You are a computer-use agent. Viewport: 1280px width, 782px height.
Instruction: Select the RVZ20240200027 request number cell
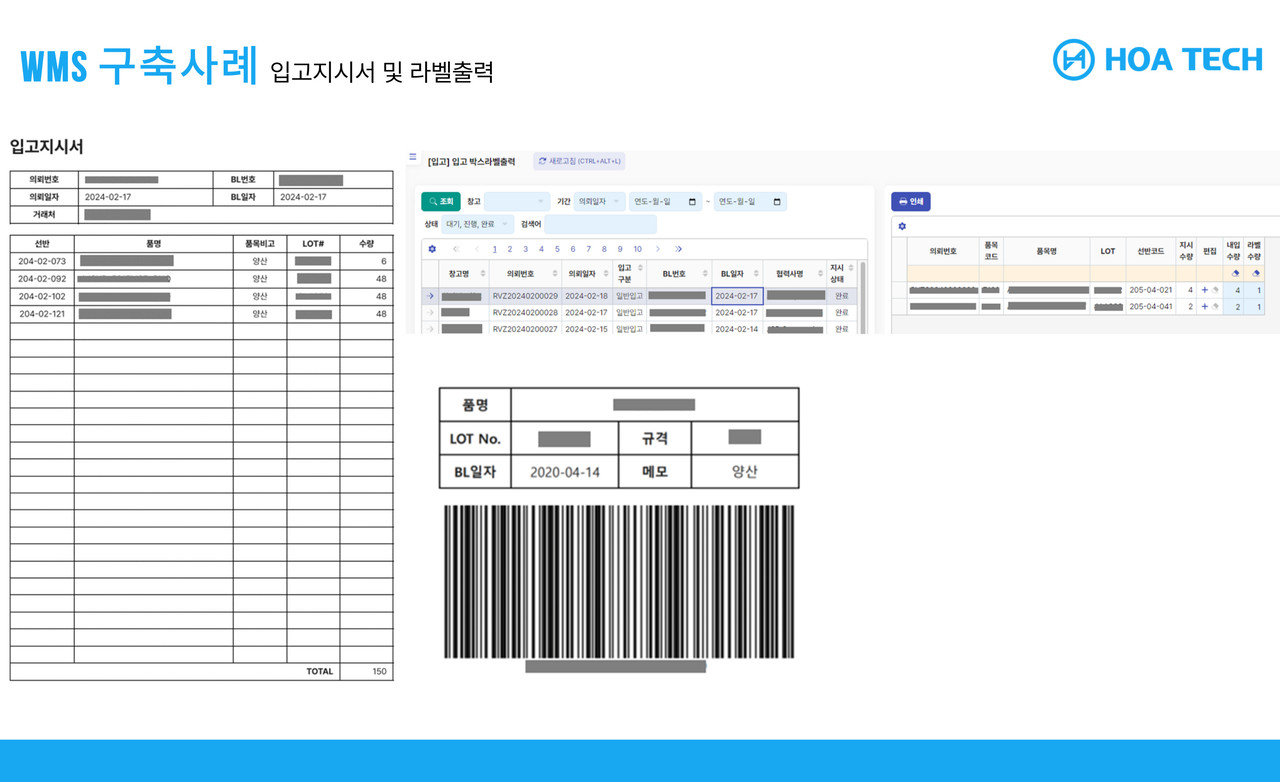click(x=525, y=328)
